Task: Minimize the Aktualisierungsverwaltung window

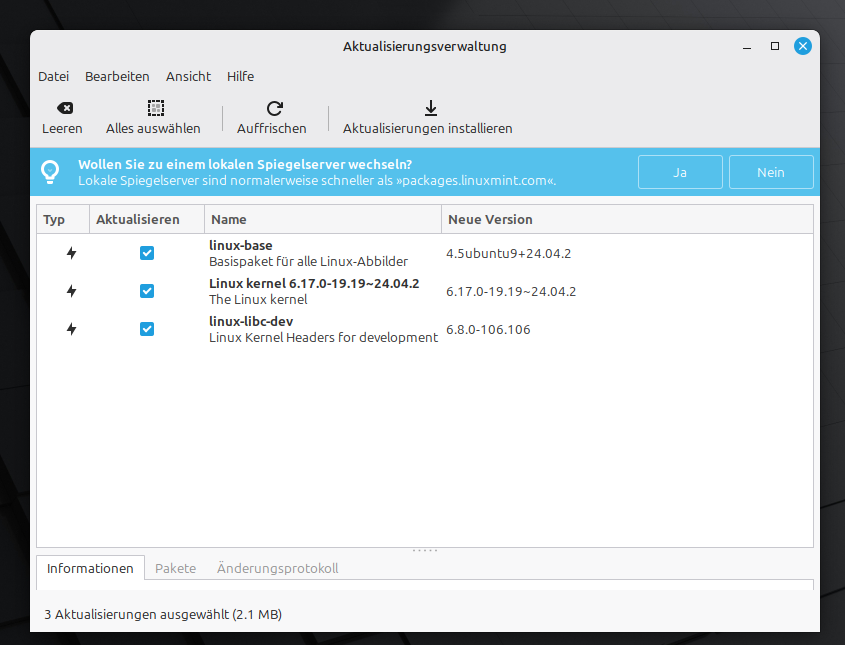Action: pyautogui.click(x=747, y=46)
